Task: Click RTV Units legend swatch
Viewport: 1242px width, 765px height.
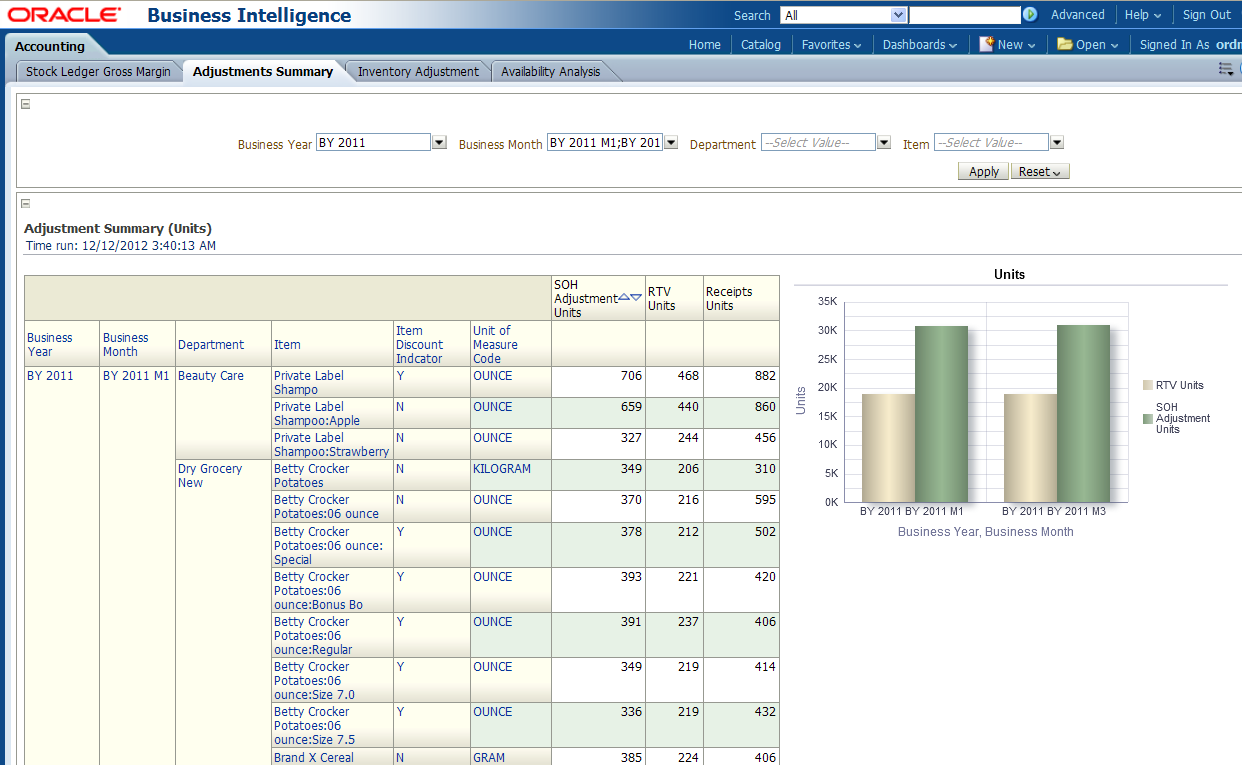Action: point(1148,385)
